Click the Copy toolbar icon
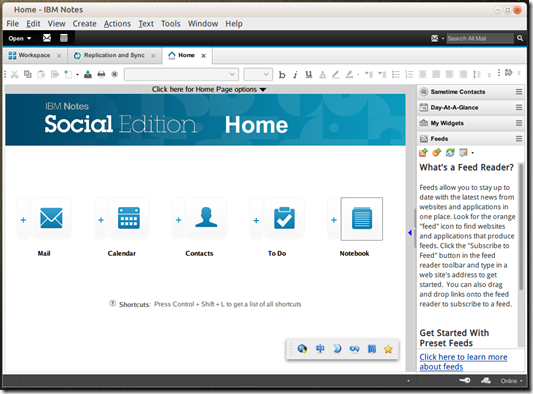533x394 pixels. [x=28, y=74]
